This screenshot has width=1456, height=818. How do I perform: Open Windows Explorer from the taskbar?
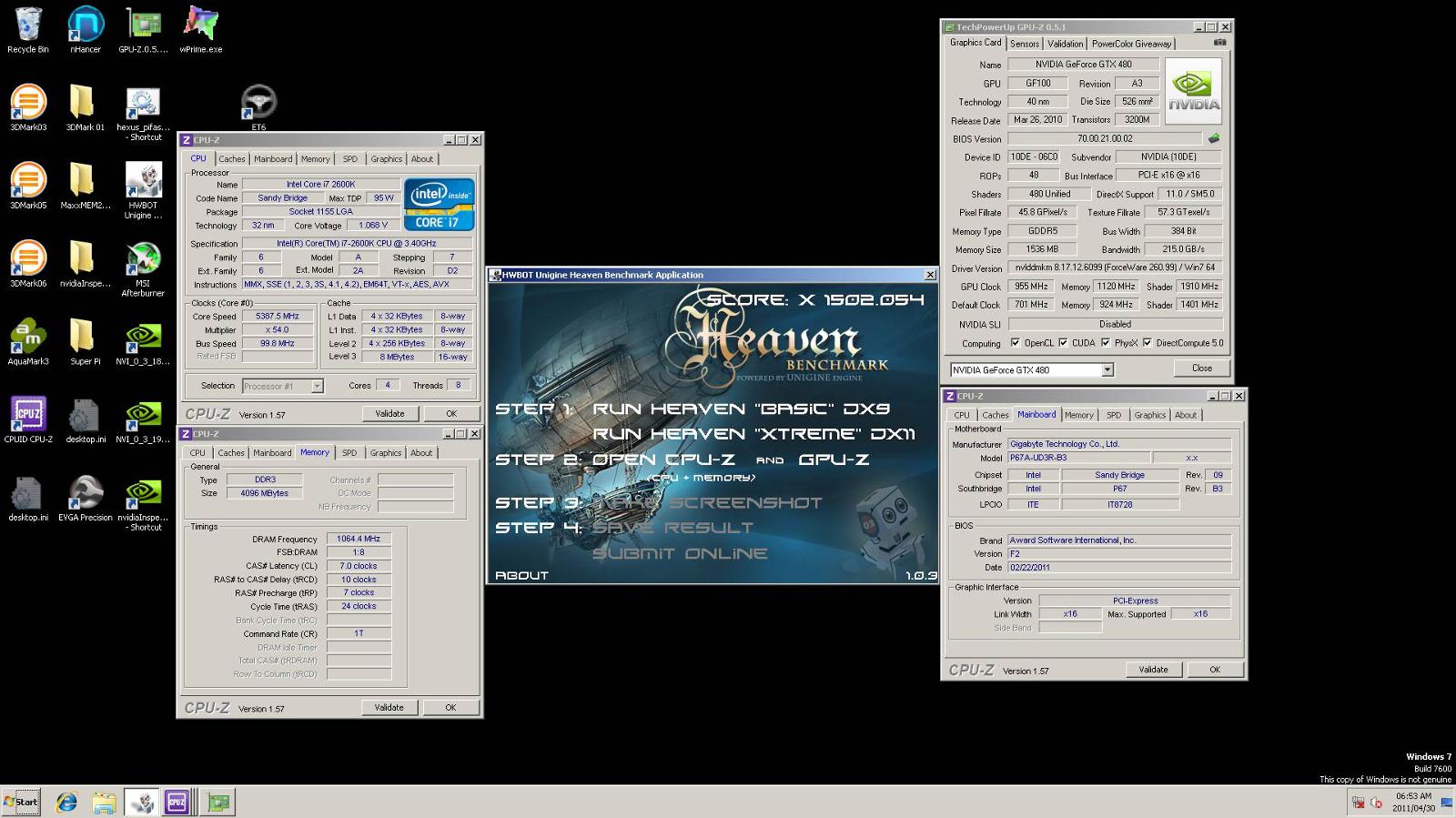click(x=104, y=803)
